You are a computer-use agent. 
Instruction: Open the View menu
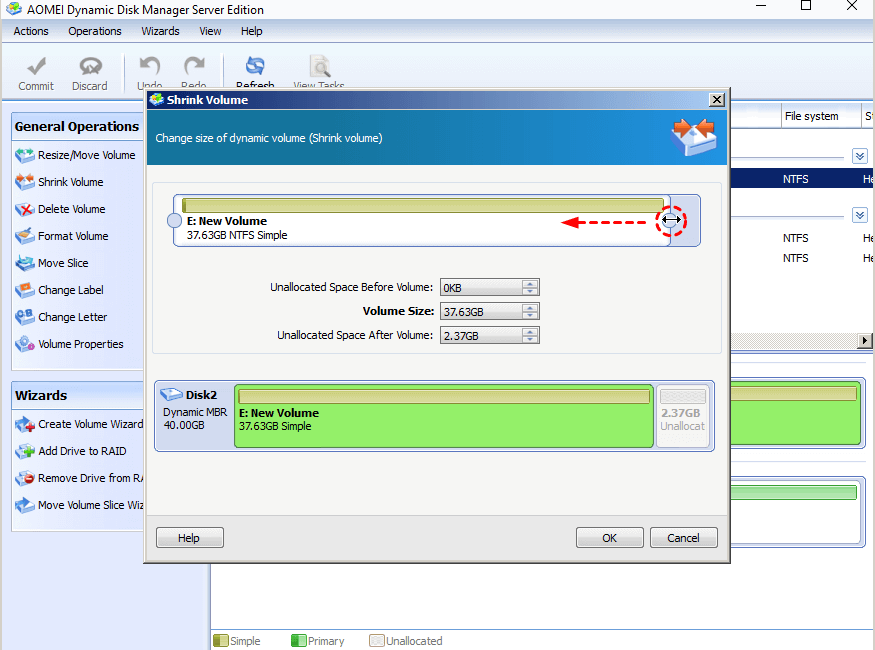[210, 31]
